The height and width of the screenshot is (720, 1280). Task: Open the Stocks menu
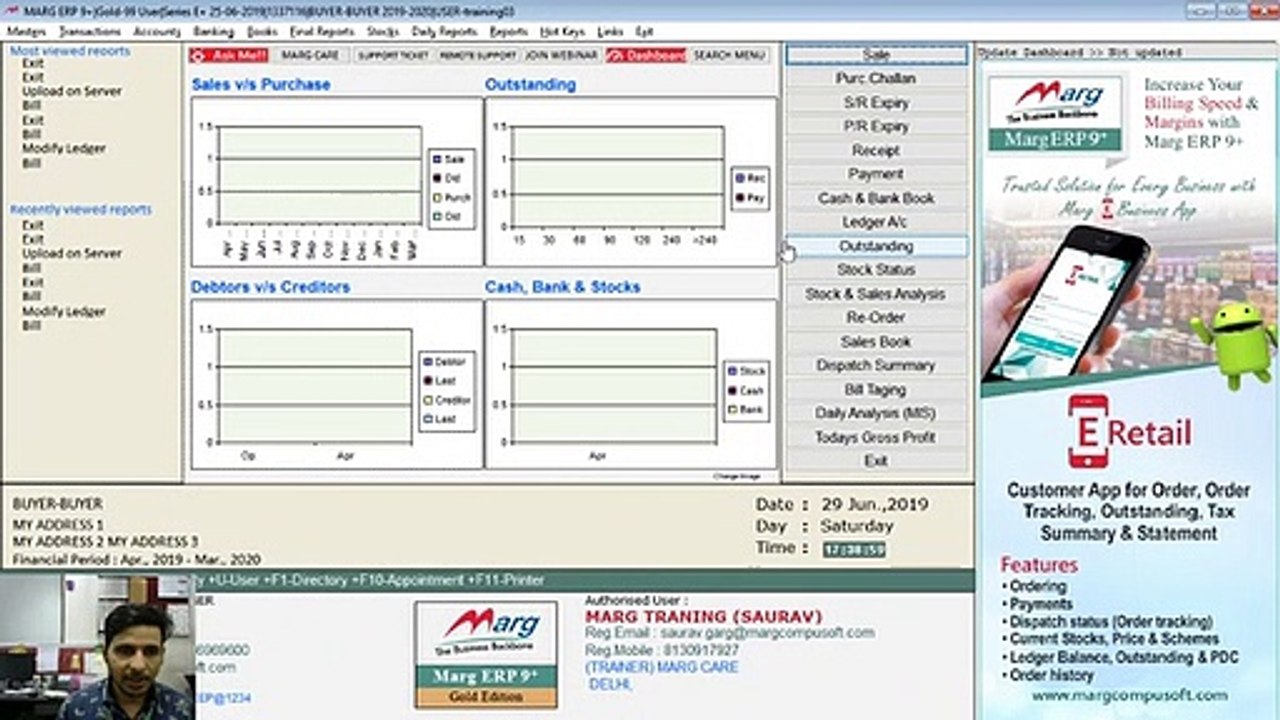coord(383,32)
